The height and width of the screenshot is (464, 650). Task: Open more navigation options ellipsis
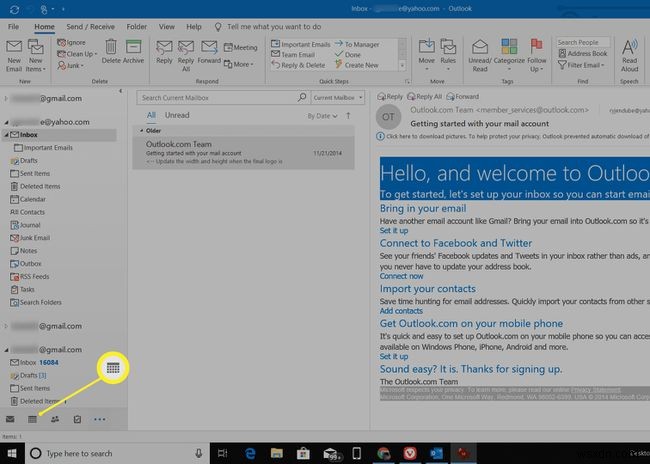(x=99, y=419)
